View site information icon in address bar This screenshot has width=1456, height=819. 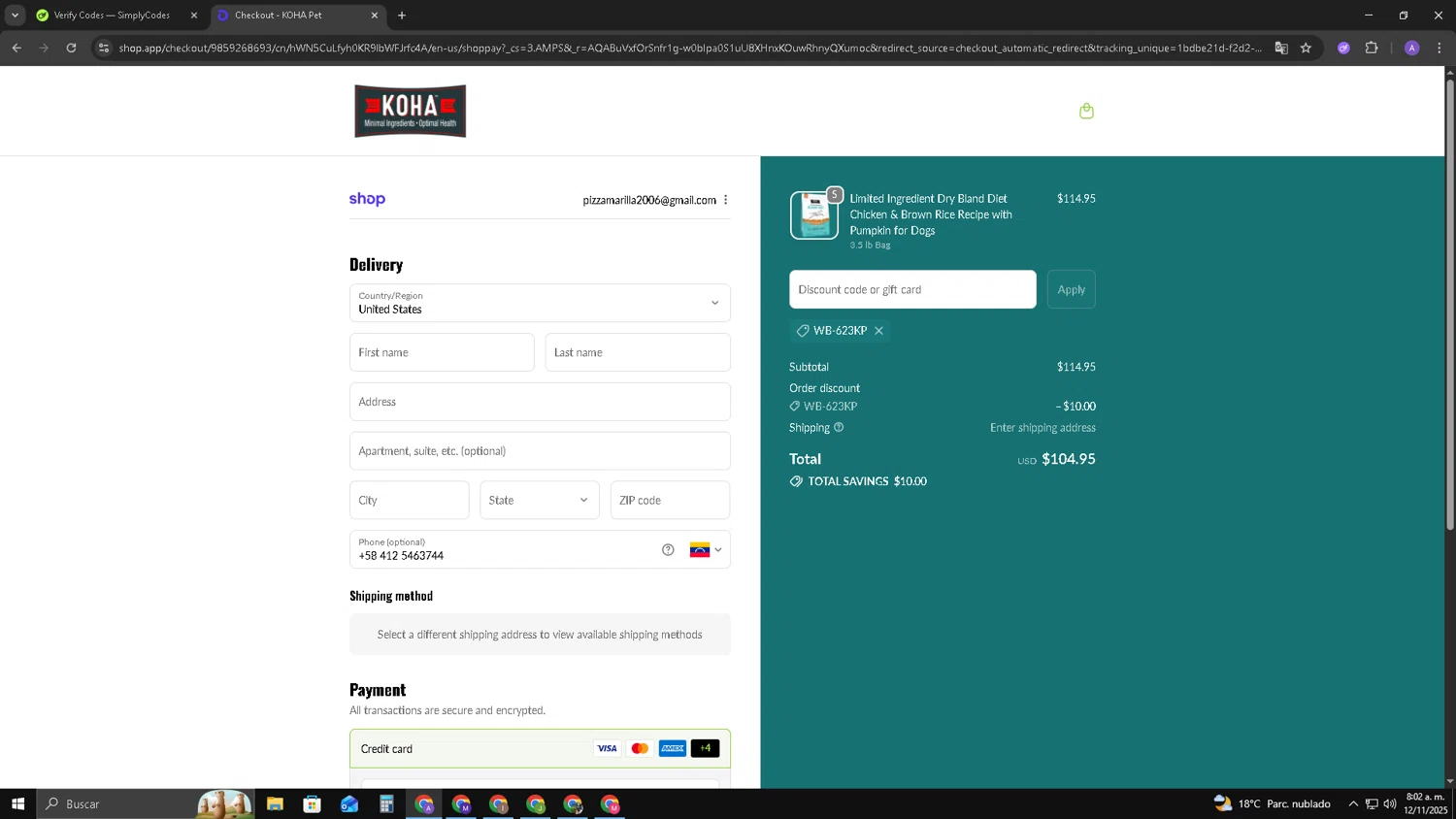tap(104, 48)
